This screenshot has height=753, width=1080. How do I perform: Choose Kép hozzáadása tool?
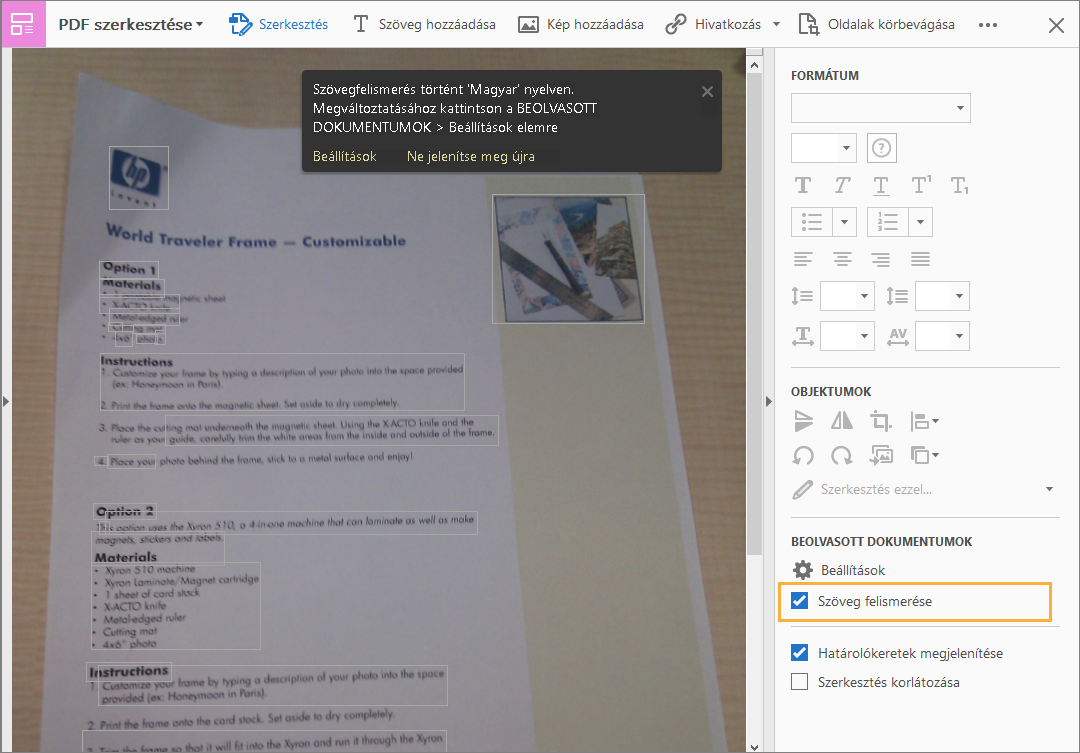tap(581, 25)
